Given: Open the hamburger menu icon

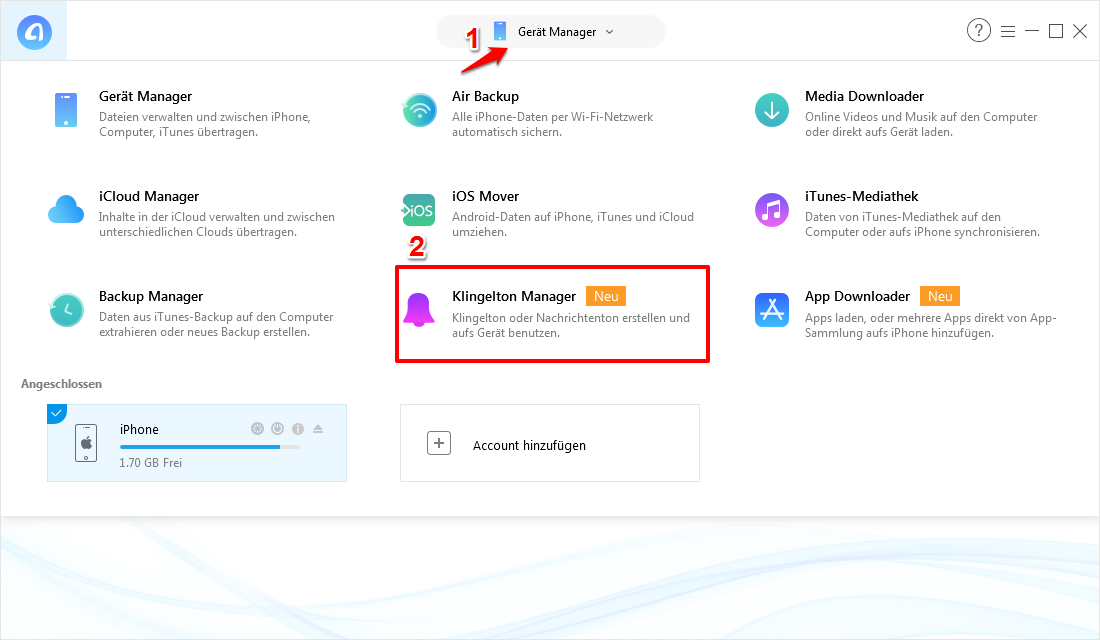Looking at the screenshot, I should pyautogui.click(x=1008, y=32).
